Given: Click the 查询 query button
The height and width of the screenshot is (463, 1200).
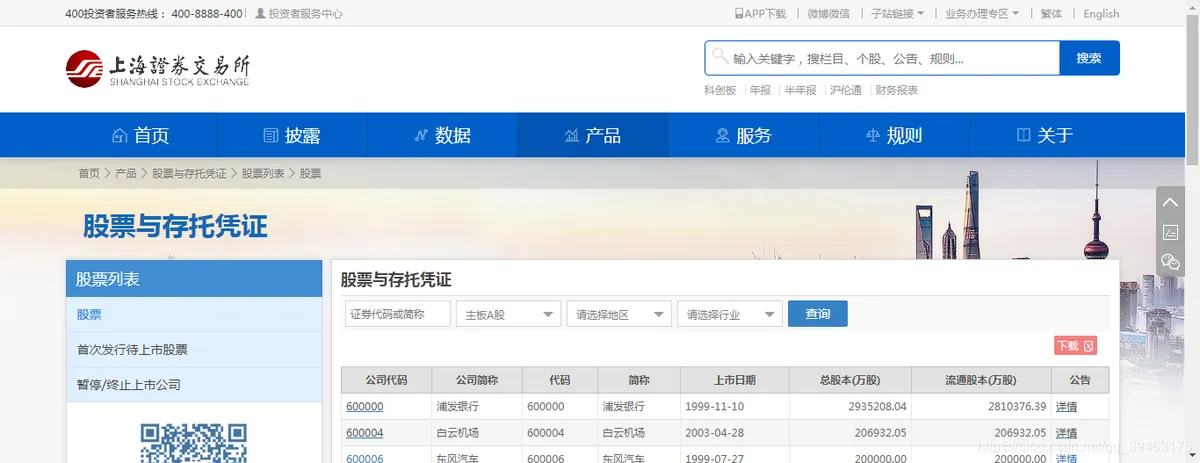Looking at the screenshot, I should pyautogui.click(x=818, y=314).
